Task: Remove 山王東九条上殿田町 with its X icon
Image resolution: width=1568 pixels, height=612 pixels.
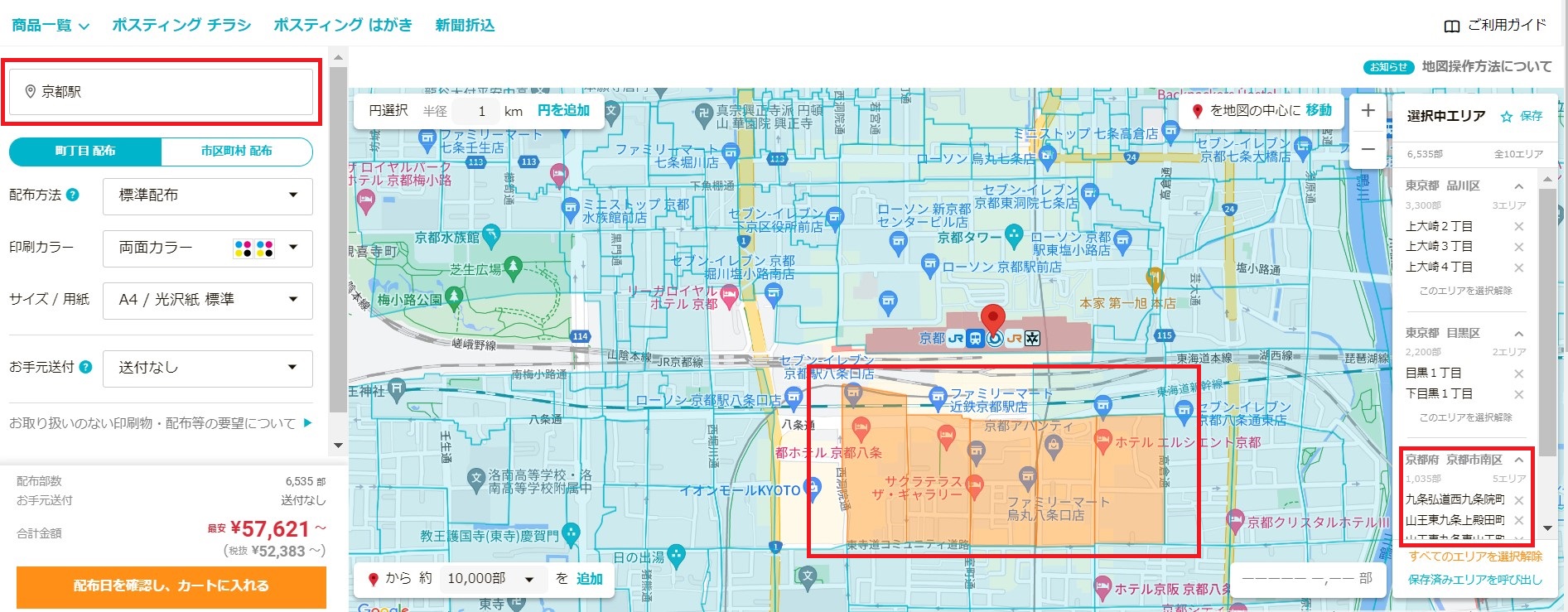Action: pyautogui.click(x=1519, y=521)
